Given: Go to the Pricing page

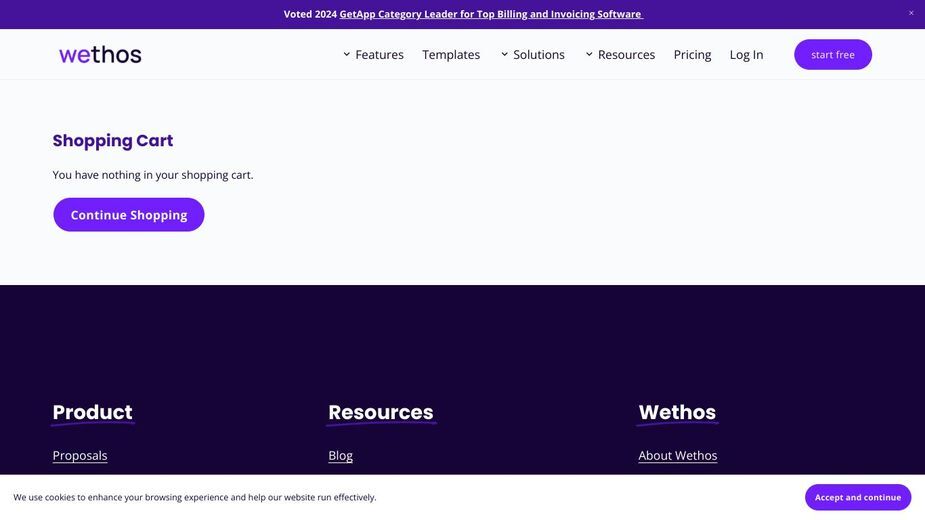Looking at the screenshot, I should pos(692,55).
